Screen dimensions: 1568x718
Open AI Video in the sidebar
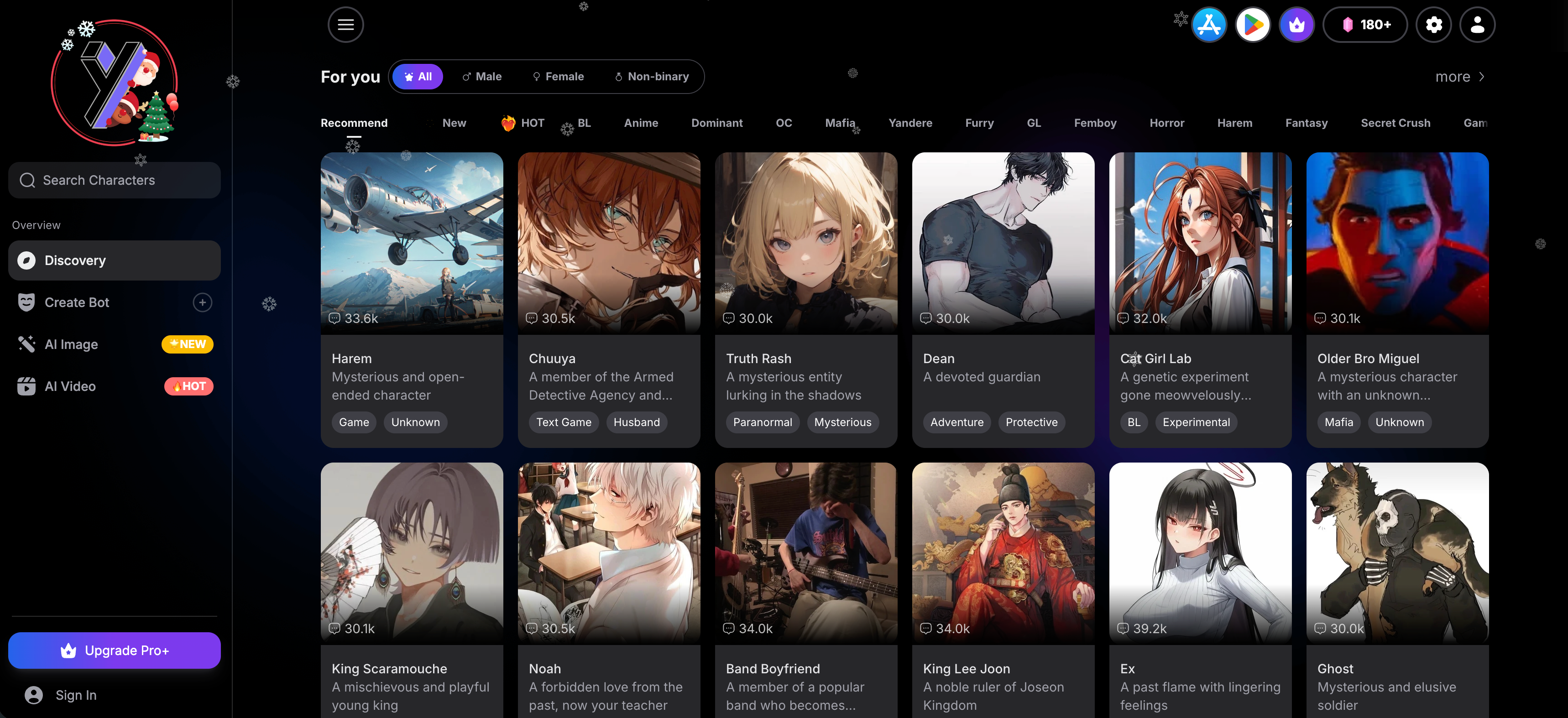tap(70, 386)
